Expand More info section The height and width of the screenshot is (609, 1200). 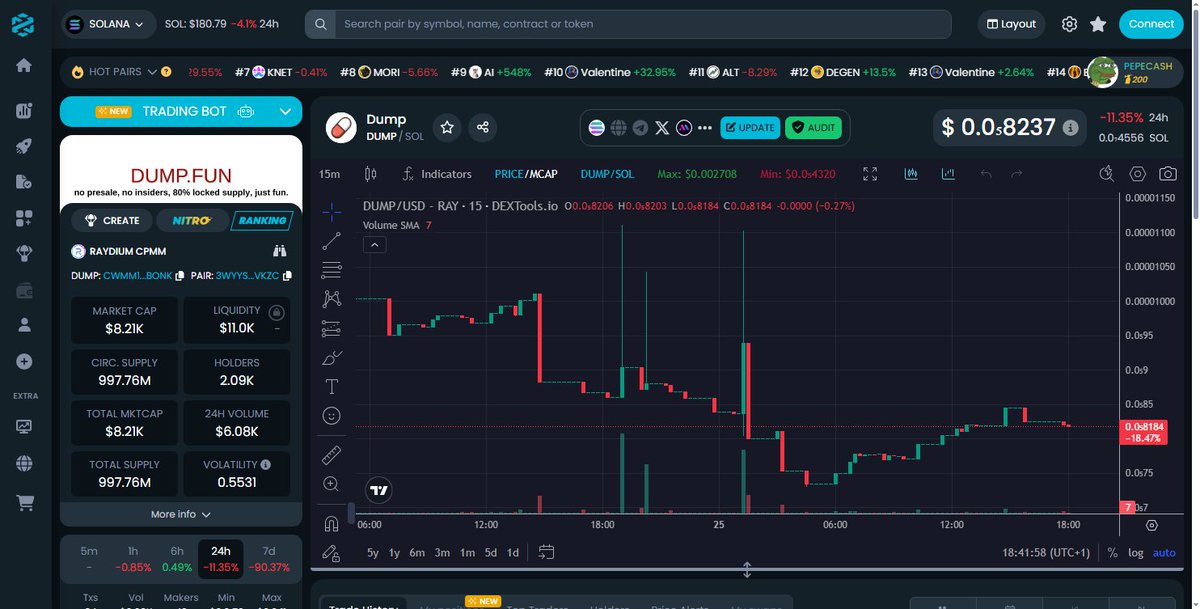pyautogui.click(x=181, y=514)
